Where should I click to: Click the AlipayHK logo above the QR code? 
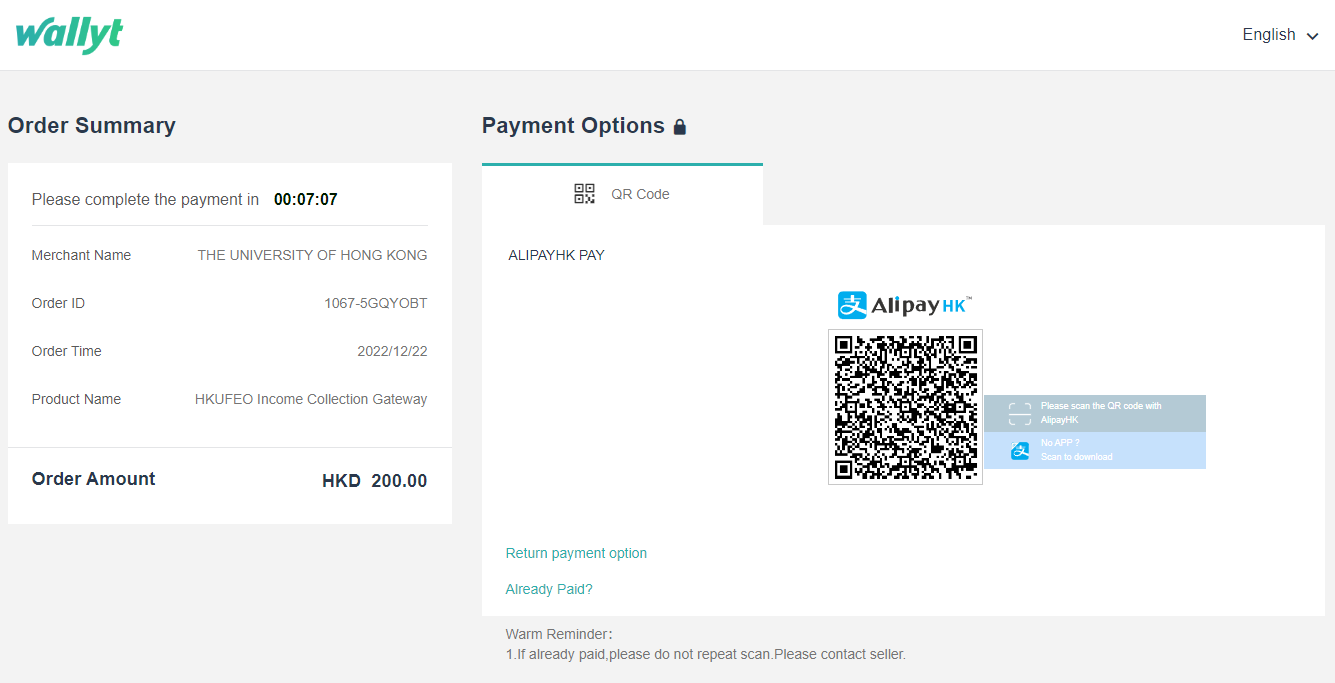(905, 305)
